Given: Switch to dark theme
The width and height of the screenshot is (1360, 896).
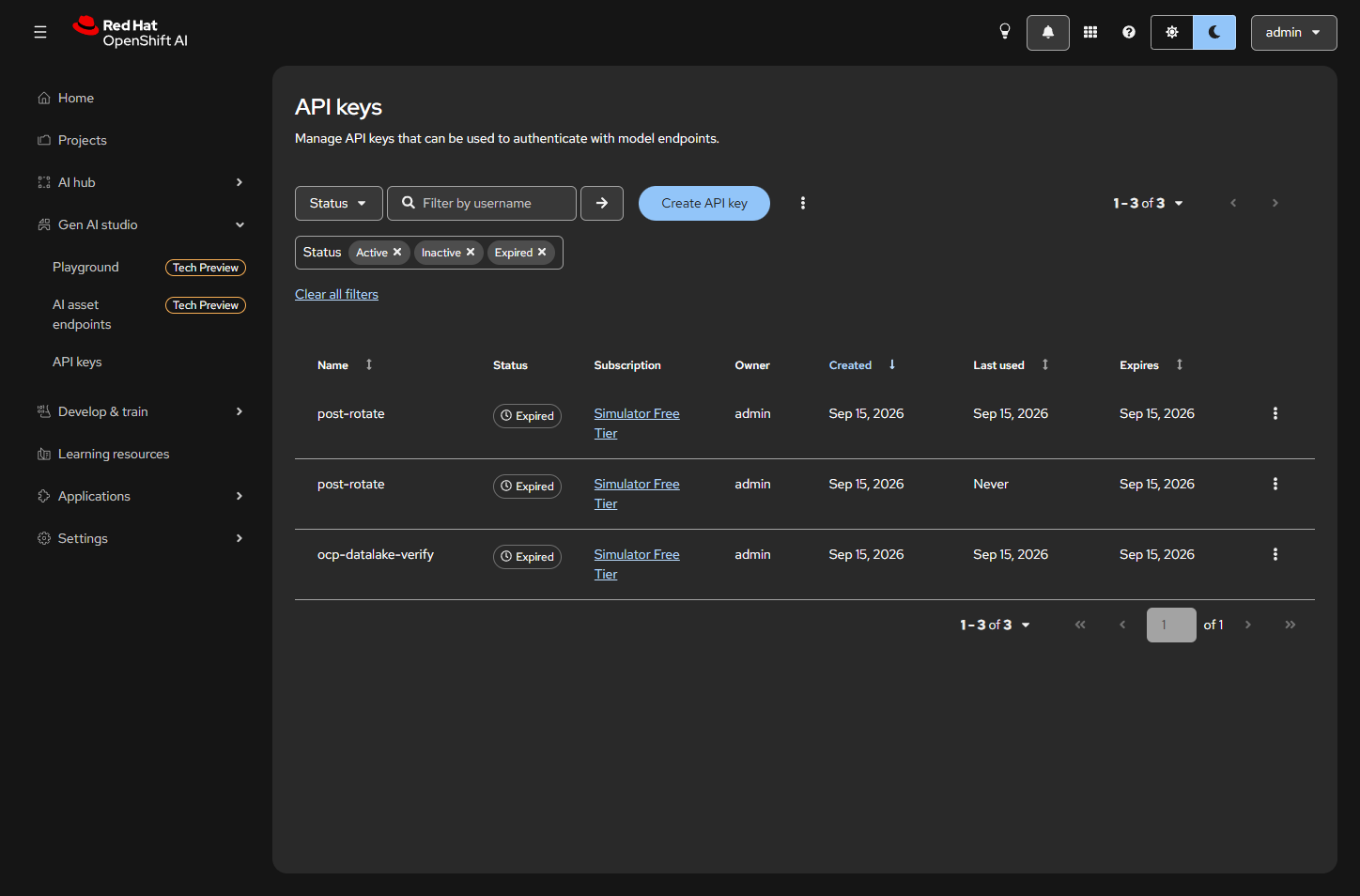Looking at the screenshot, I should 1214,33.
